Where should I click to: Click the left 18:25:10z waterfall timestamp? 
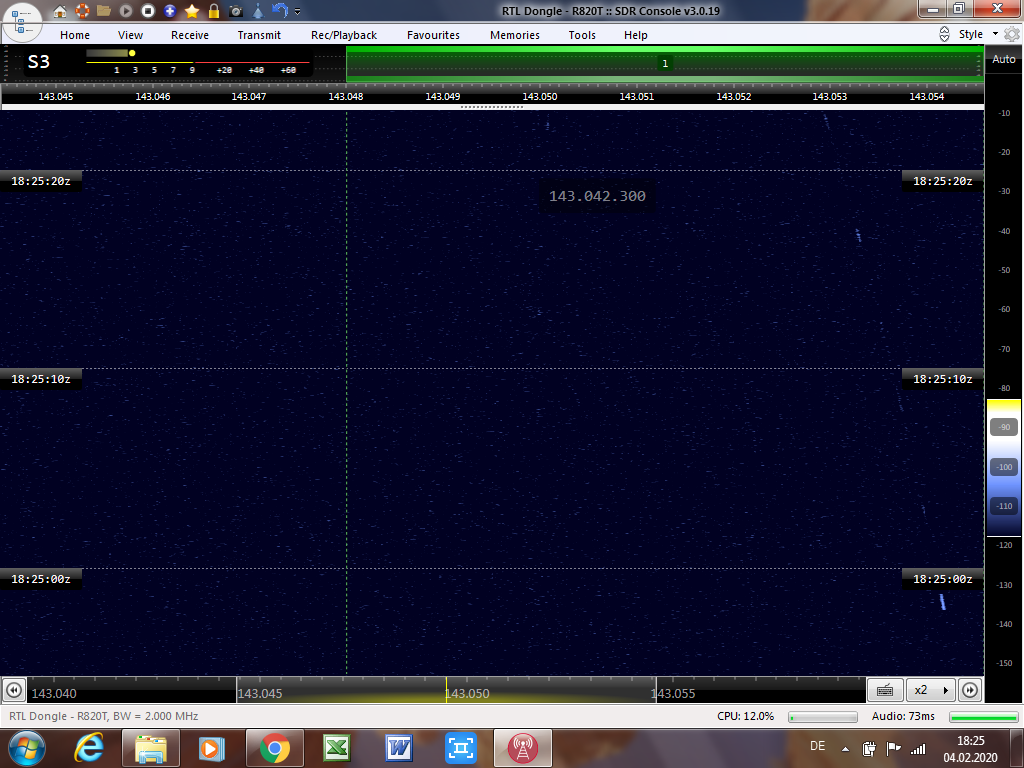40,379
